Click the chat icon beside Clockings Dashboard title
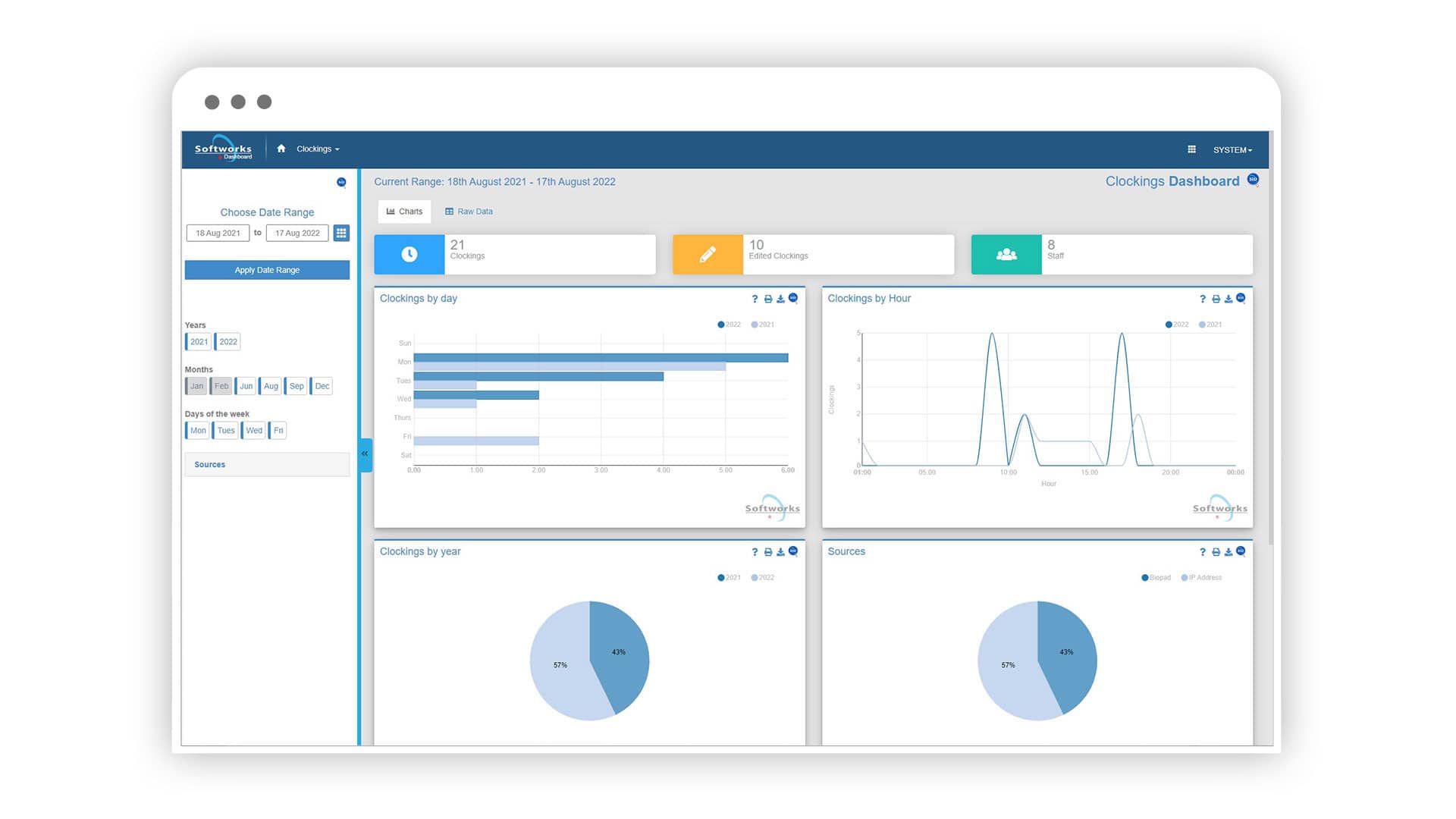Screen dimensions: 1456x819 [x=1253, y=180]
